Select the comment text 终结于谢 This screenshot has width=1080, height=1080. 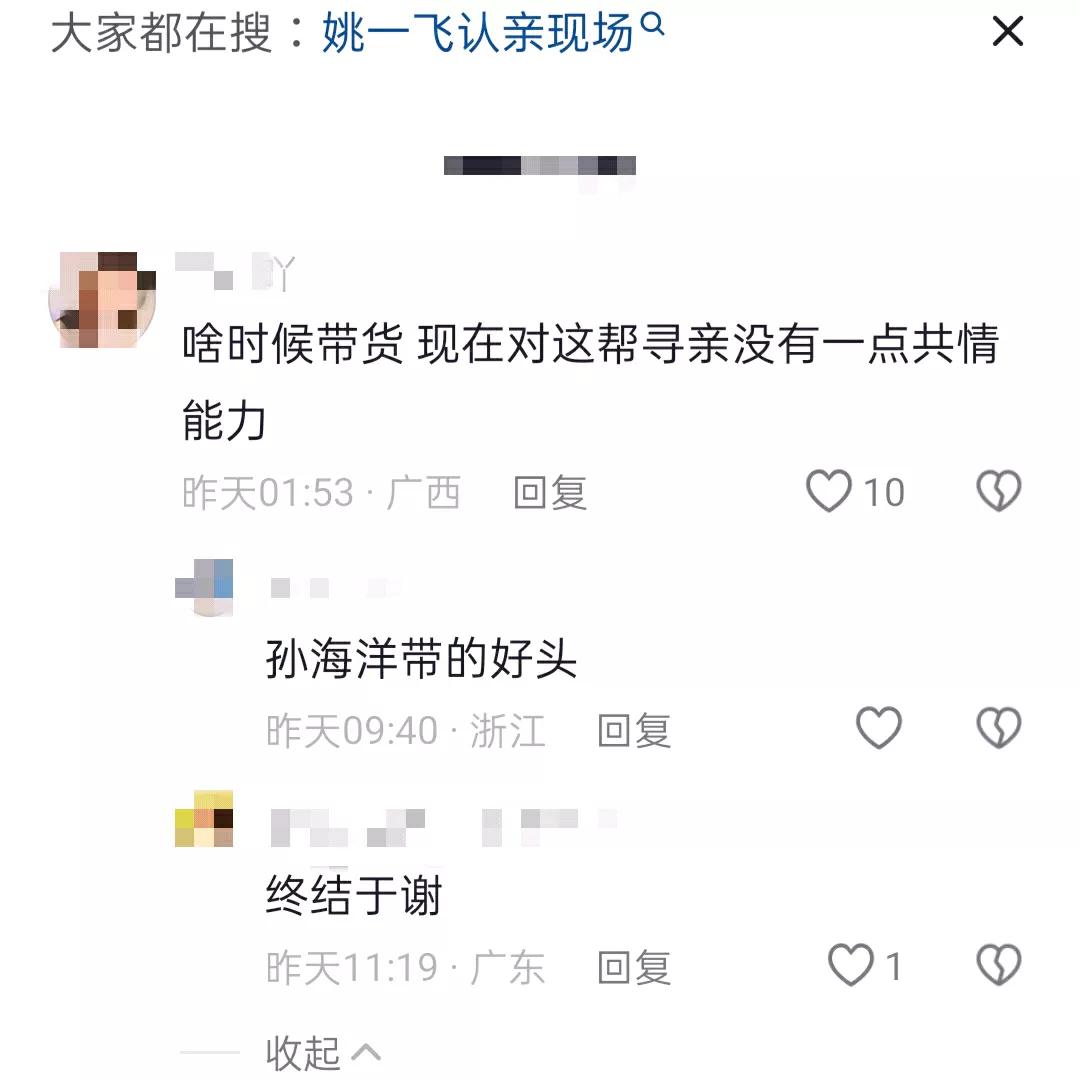point(354,895)
